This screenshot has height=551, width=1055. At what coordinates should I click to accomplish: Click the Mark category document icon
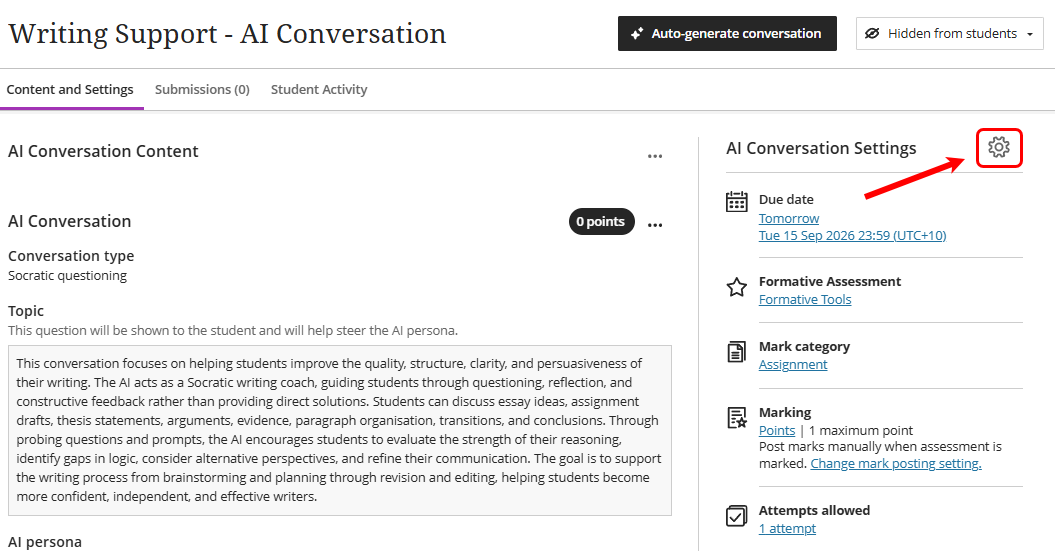(x=737, y=352)
